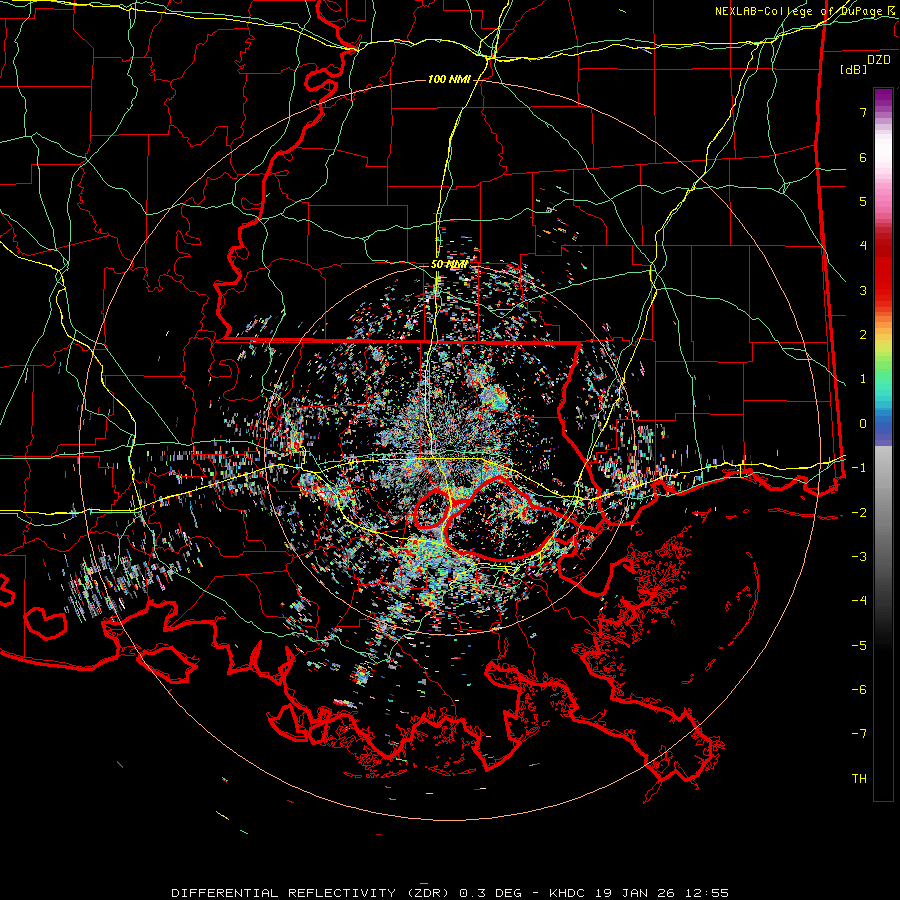Click the -3 value on color scale
The height and width of the screenshot is (900, 900).
[859, 557]
